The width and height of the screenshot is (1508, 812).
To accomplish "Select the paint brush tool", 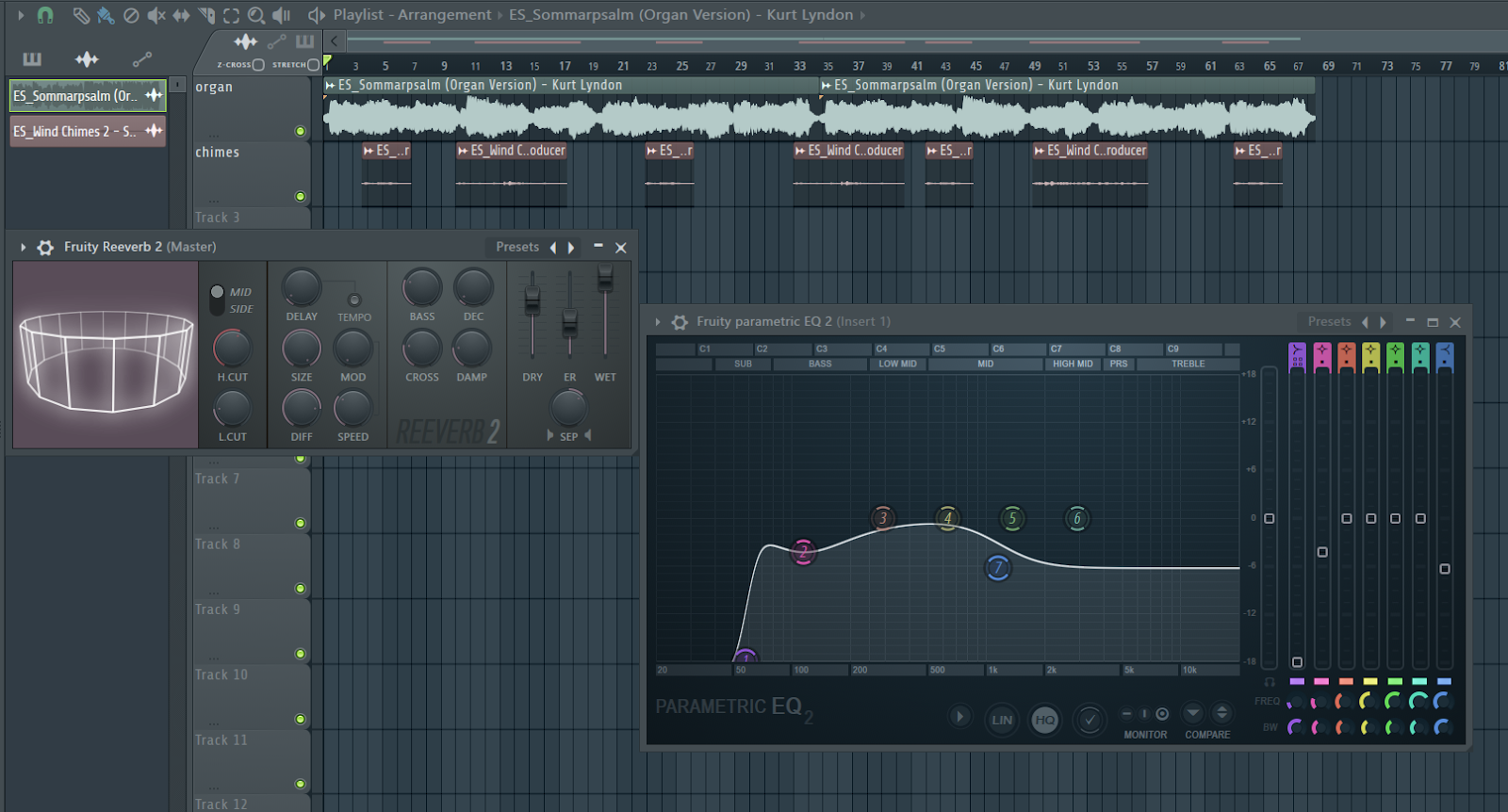I will [x=106, y=15].
